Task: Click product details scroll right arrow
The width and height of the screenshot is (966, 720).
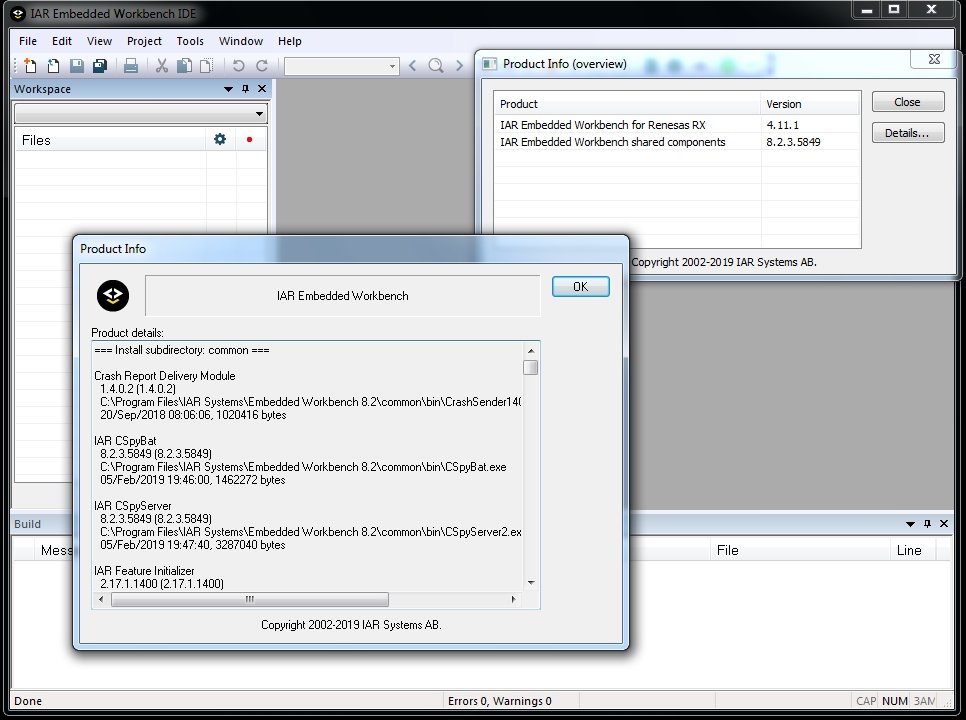Action: coord(514,599)
